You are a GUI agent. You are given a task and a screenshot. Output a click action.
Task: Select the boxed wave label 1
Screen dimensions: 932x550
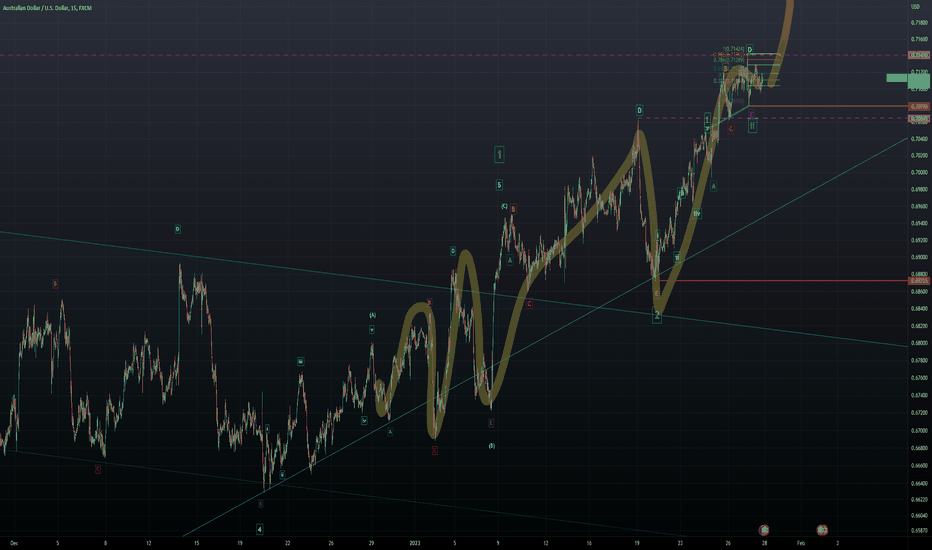click(x=499, y=155)
